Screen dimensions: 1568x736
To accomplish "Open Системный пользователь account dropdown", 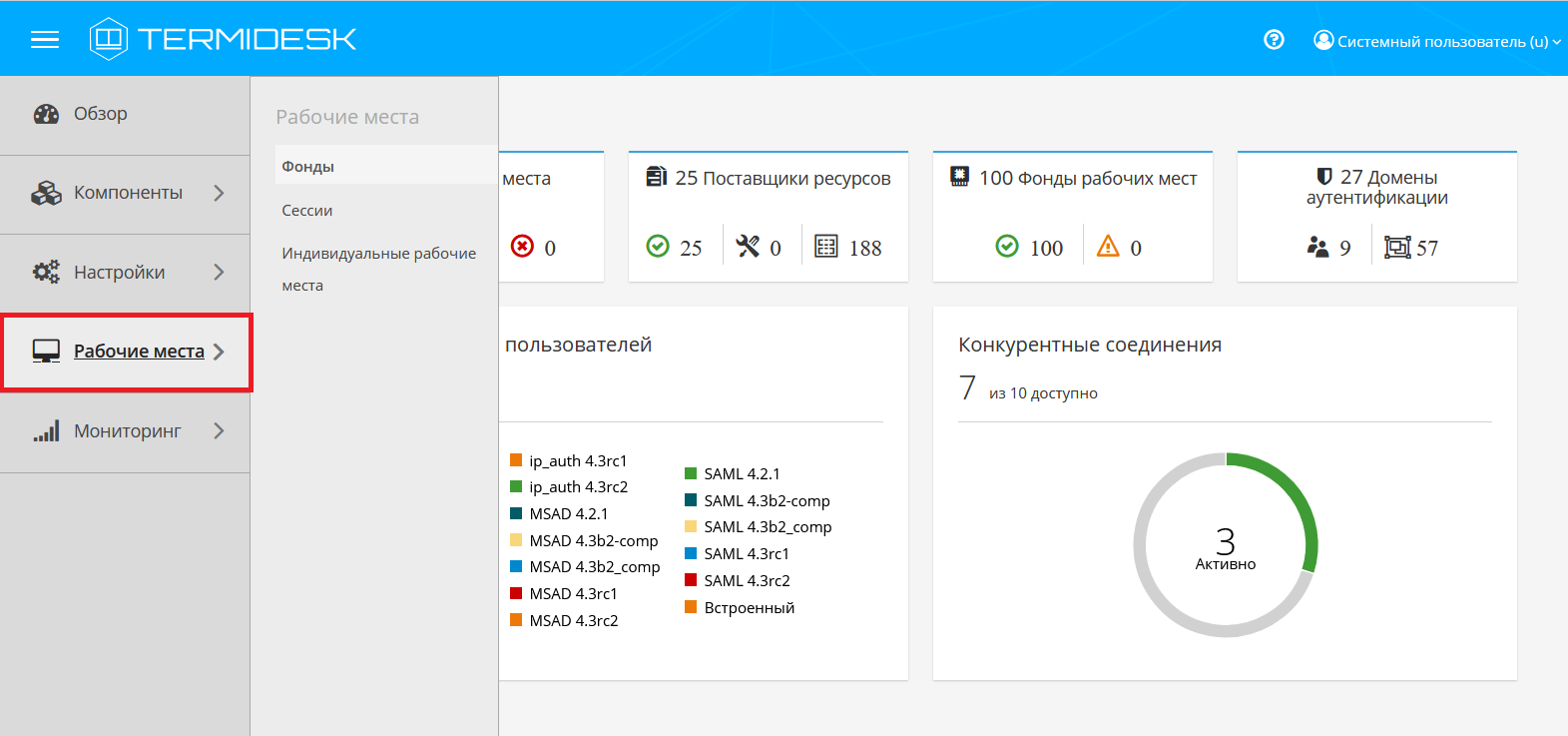I will (x=1437, y=41).
